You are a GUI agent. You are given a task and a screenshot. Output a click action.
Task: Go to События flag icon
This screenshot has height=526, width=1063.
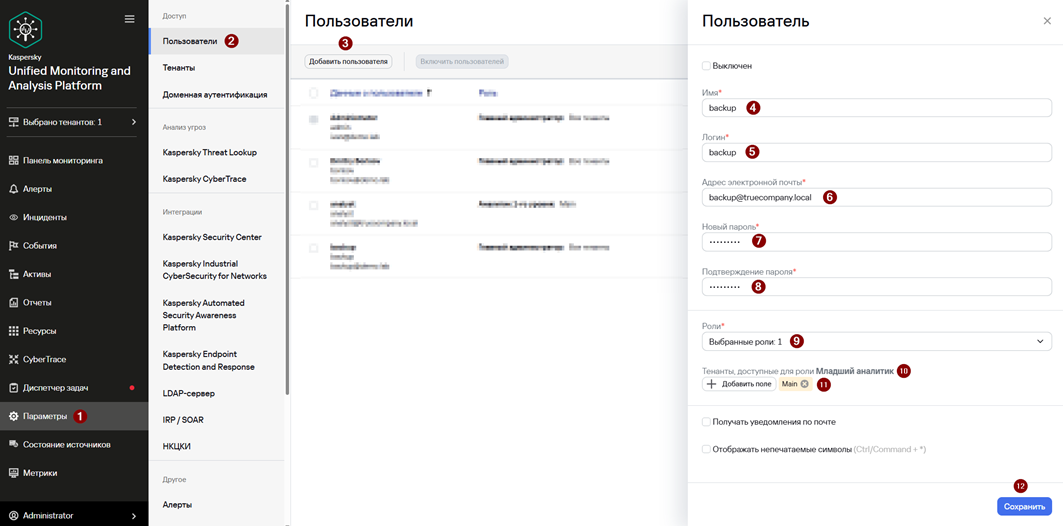coord(14,246)
